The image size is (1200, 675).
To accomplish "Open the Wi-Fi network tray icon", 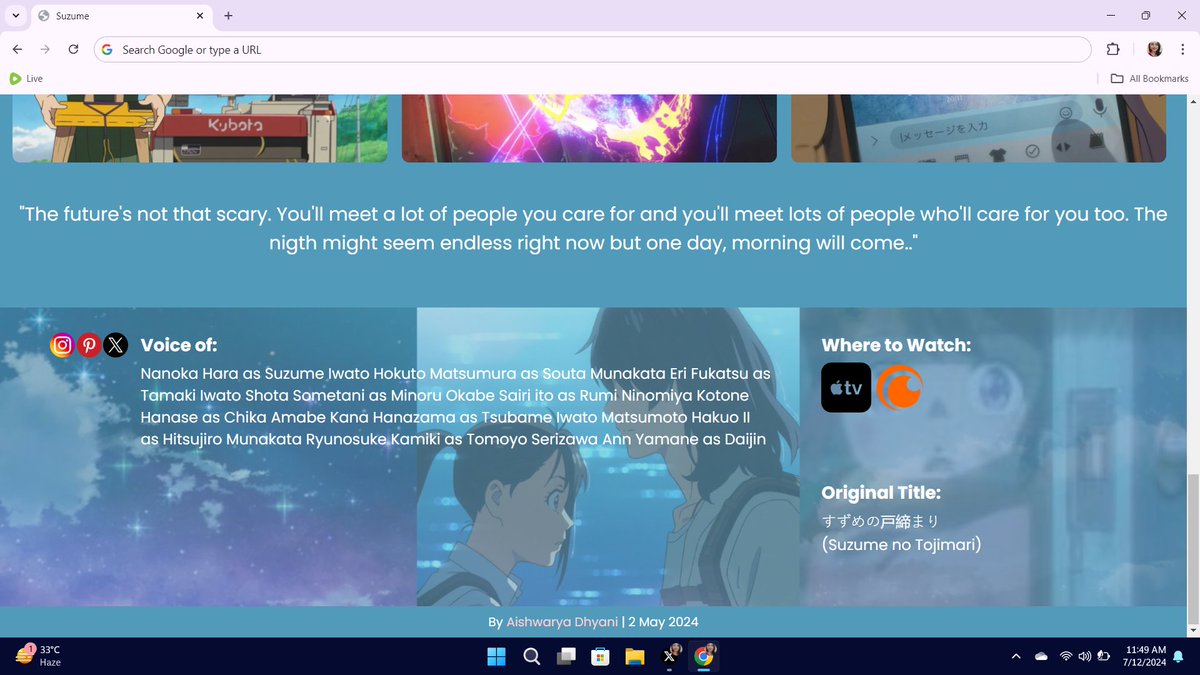I will click(x=1066, y=656).
